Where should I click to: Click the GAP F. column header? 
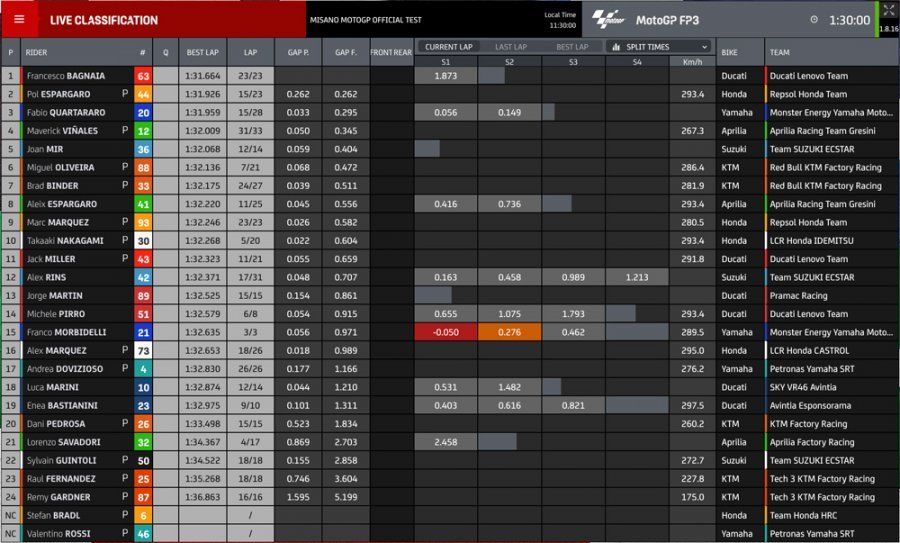click(346, 52)
